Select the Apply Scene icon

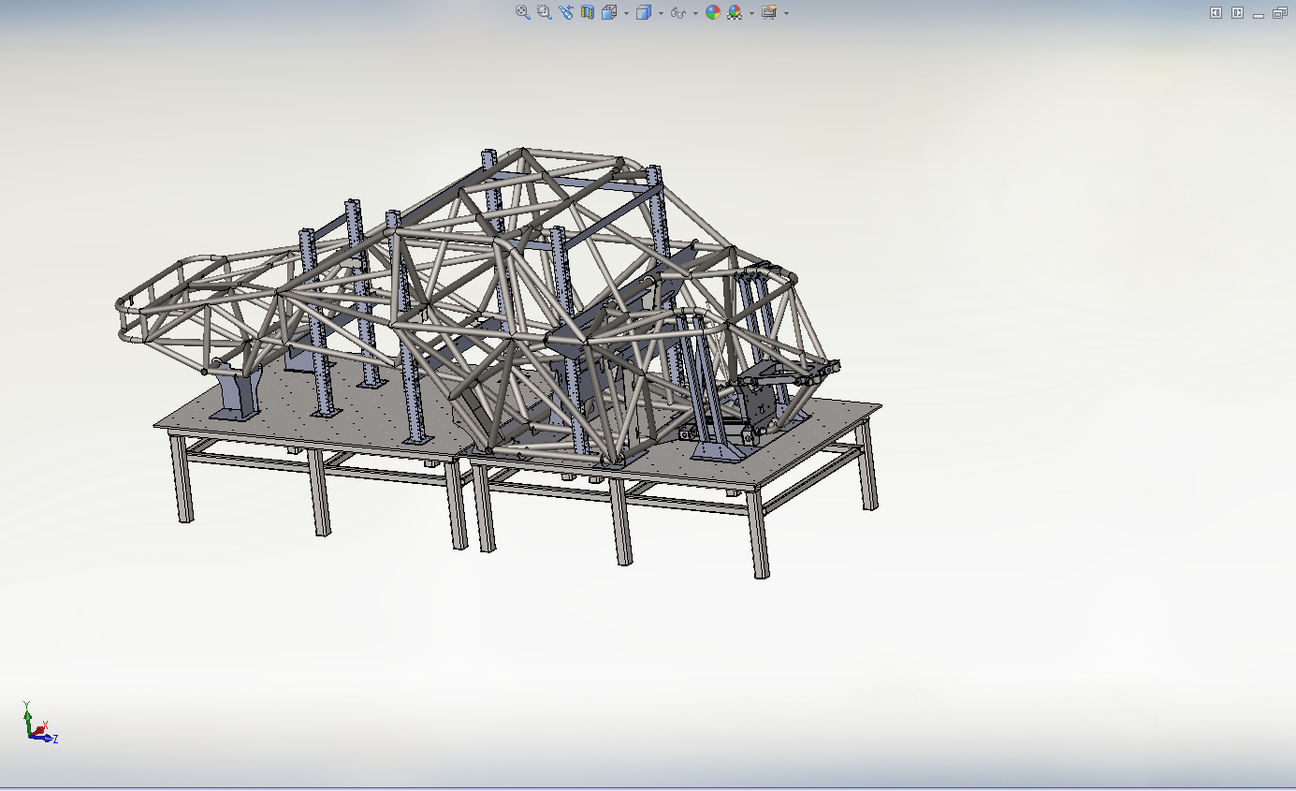point(734,13)
